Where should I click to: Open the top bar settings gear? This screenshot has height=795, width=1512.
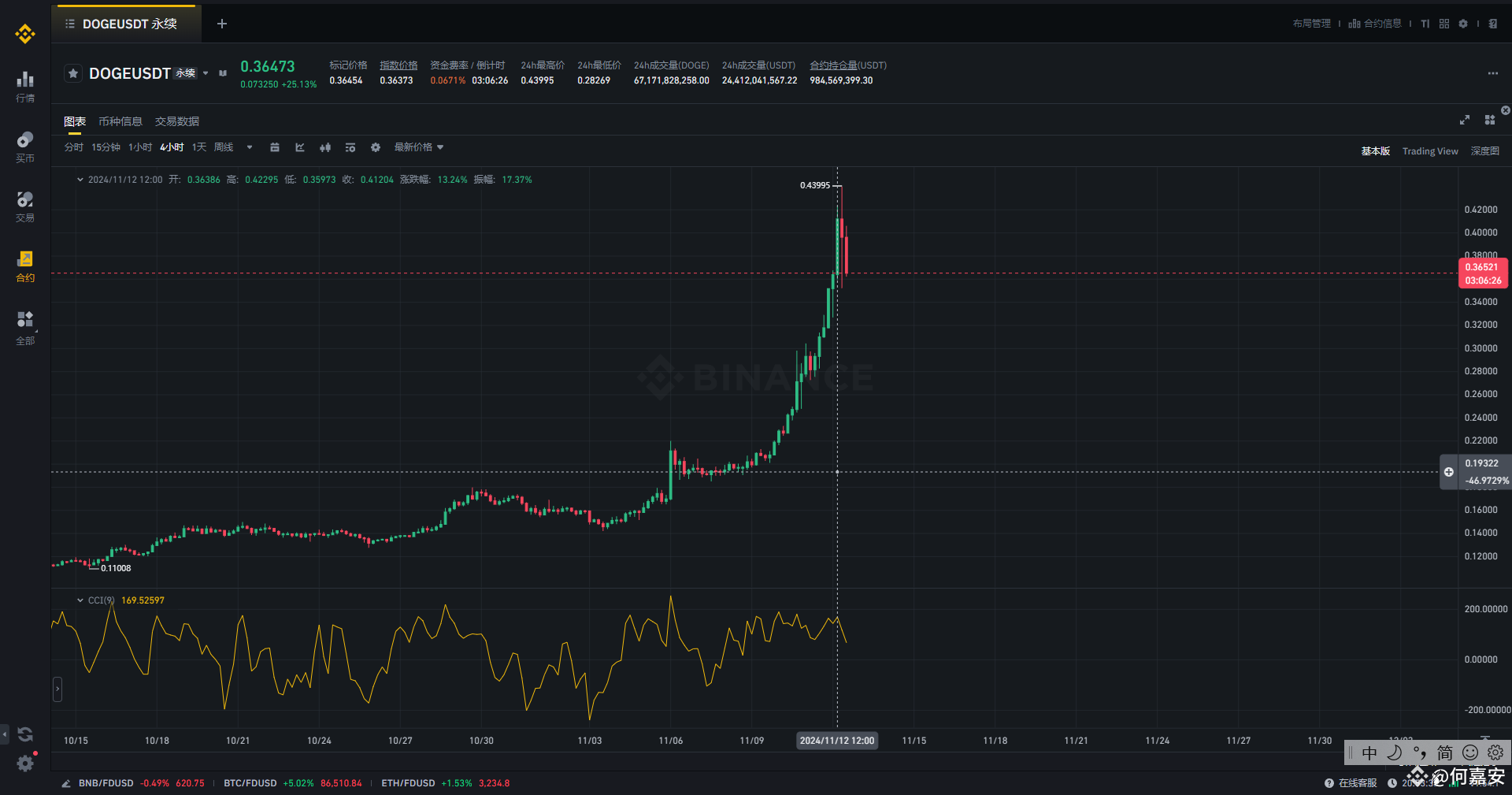click(1463, 24)
